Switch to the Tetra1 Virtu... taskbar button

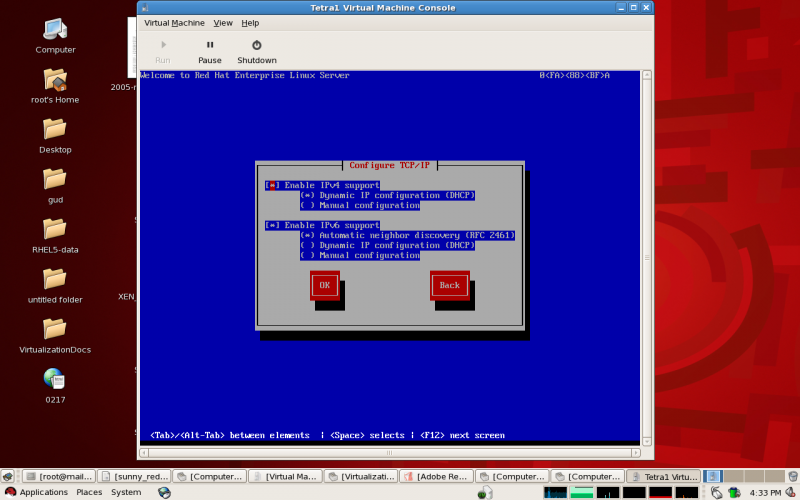663,477
